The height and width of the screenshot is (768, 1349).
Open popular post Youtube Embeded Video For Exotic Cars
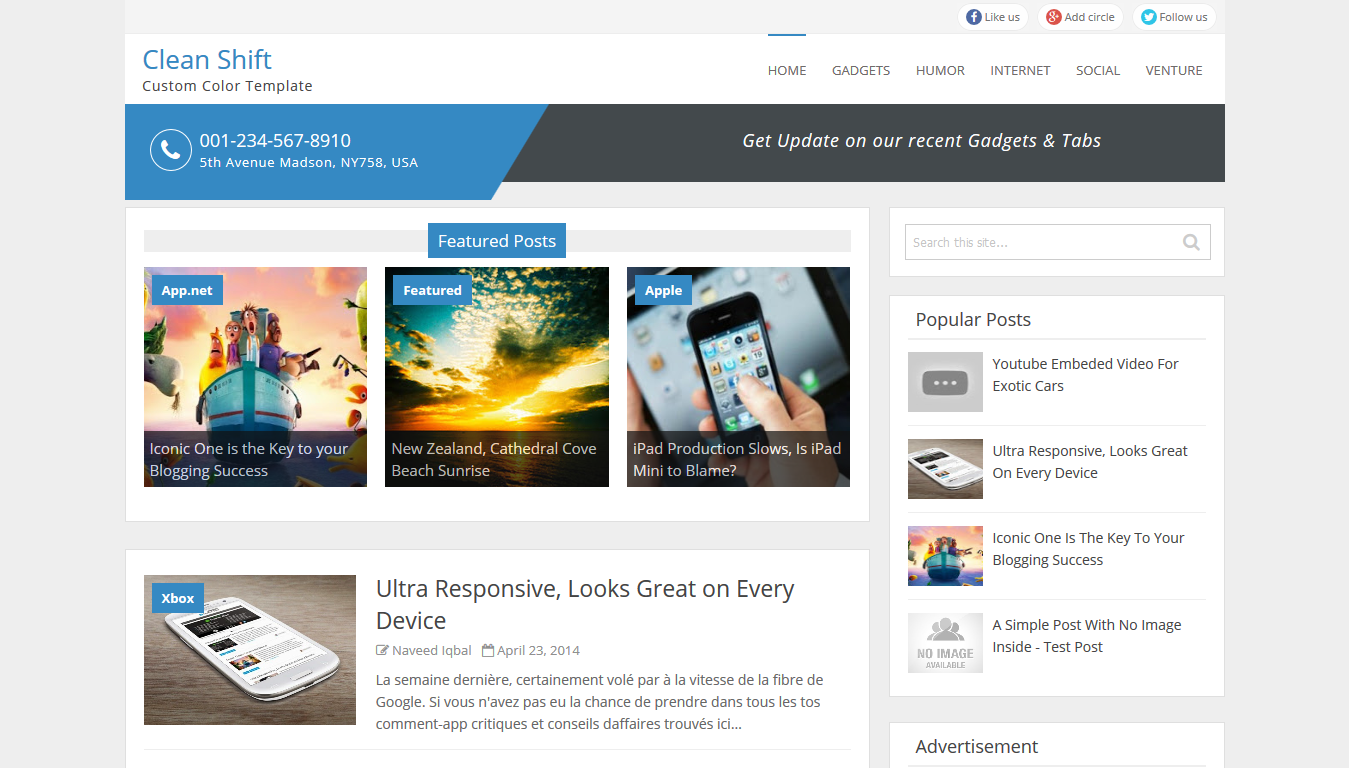tap(1085, 375)
